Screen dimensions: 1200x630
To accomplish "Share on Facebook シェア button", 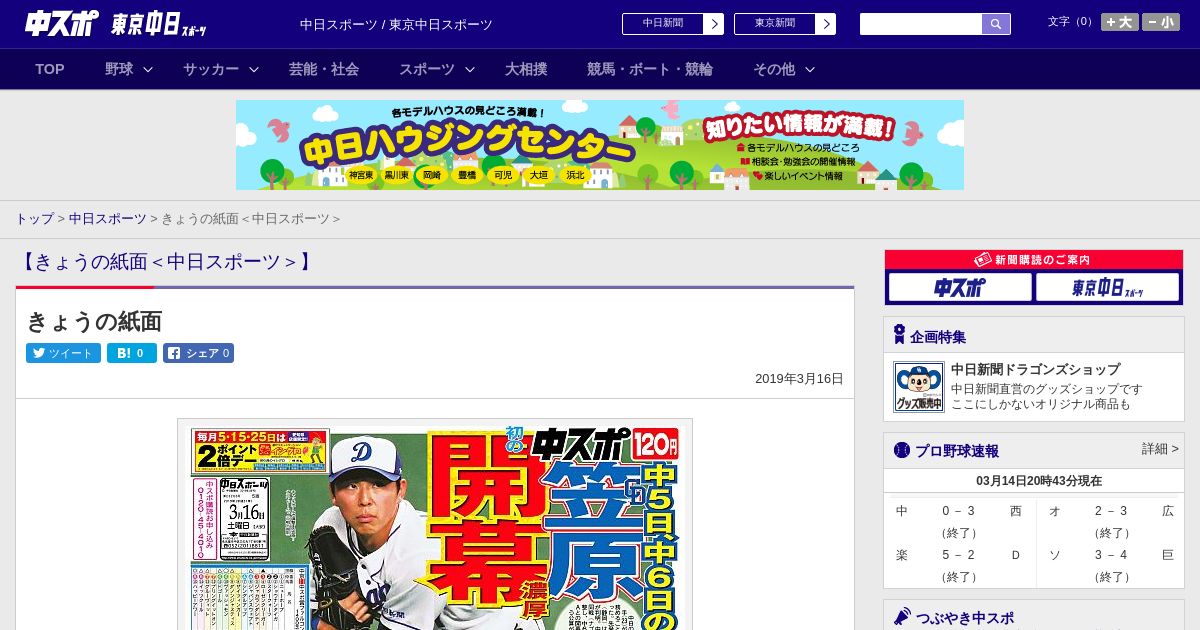I will point(198,353).
